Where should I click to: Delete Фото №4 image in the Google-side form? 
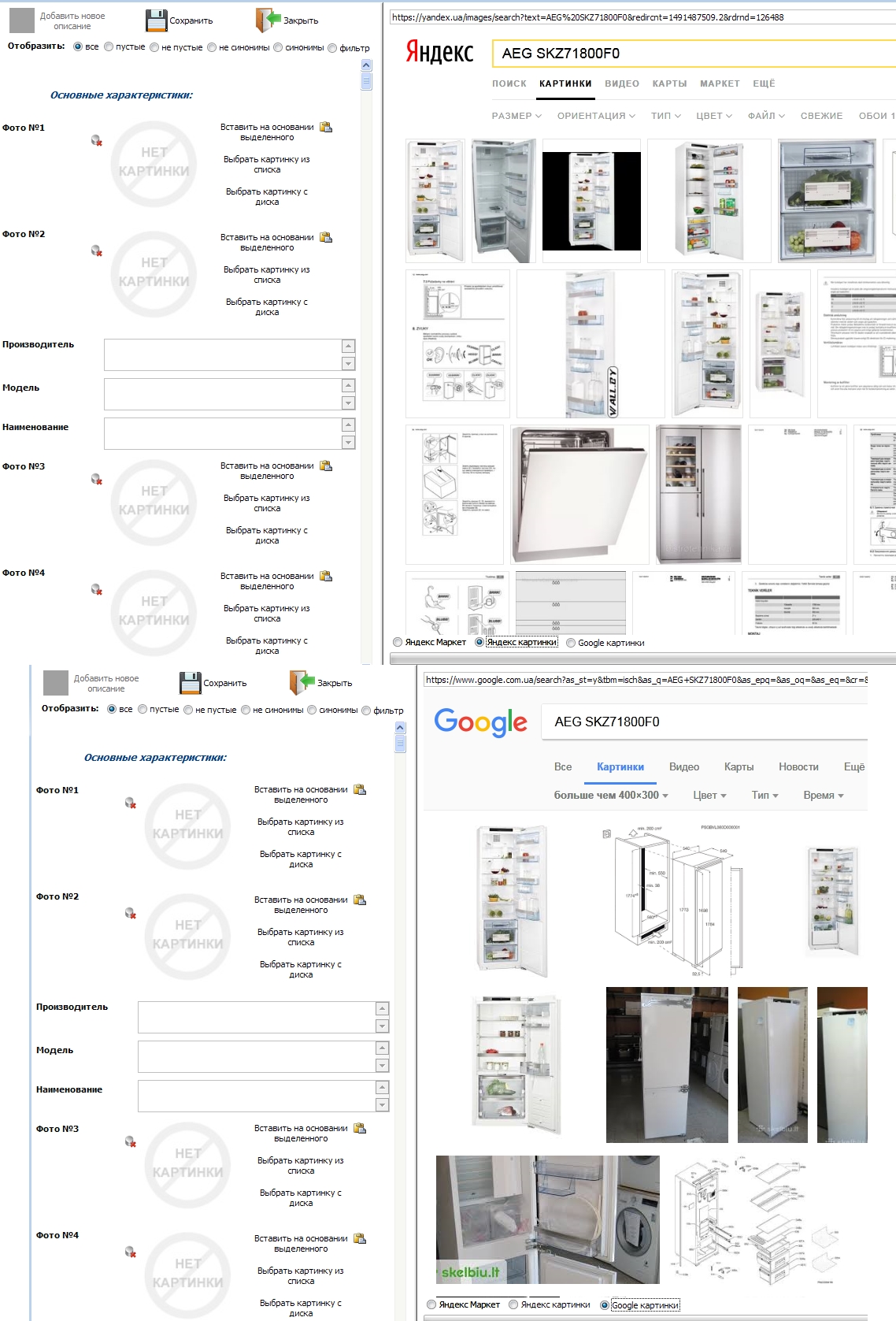(x=131, y=1252)
